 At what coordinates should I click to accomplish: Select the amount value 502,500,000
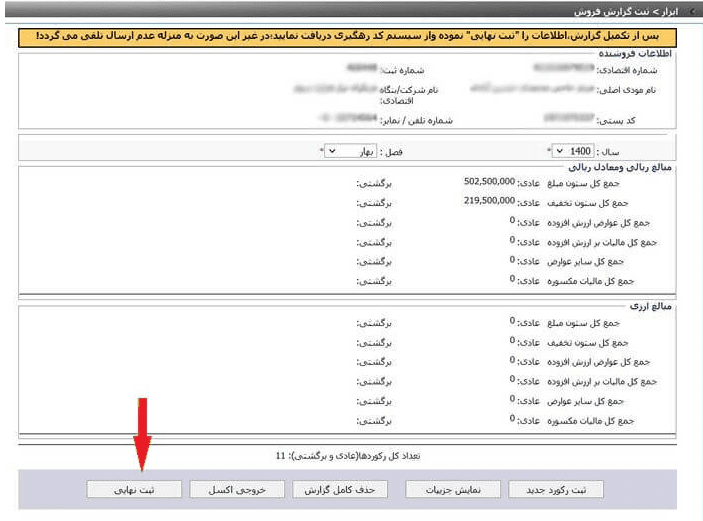click(489, 181)
